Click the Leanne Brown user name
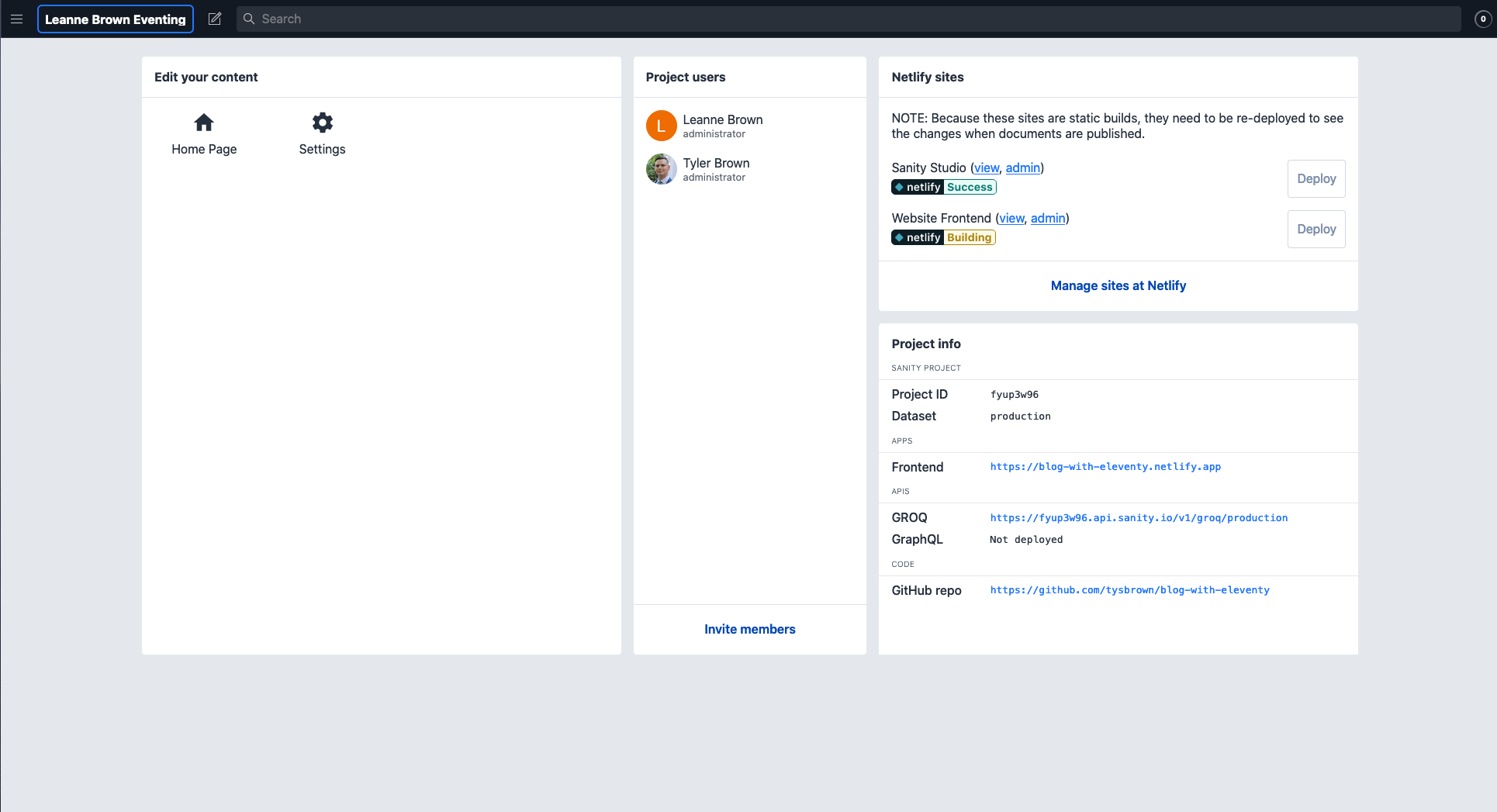 tap(723, 119)
